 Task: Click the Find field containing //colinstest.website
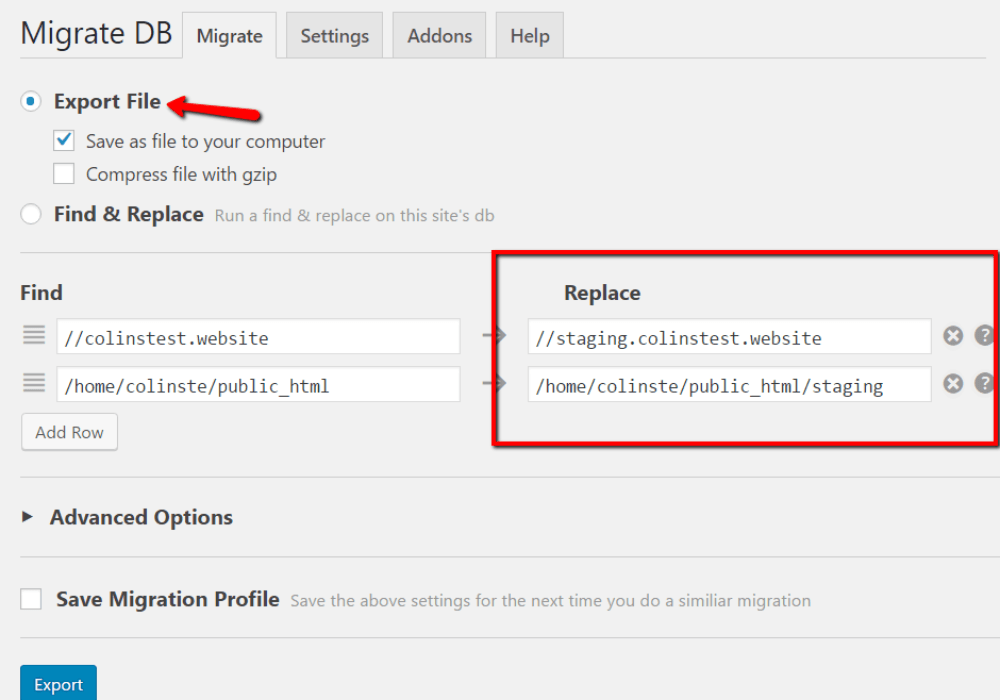click(x=258, y=337)
